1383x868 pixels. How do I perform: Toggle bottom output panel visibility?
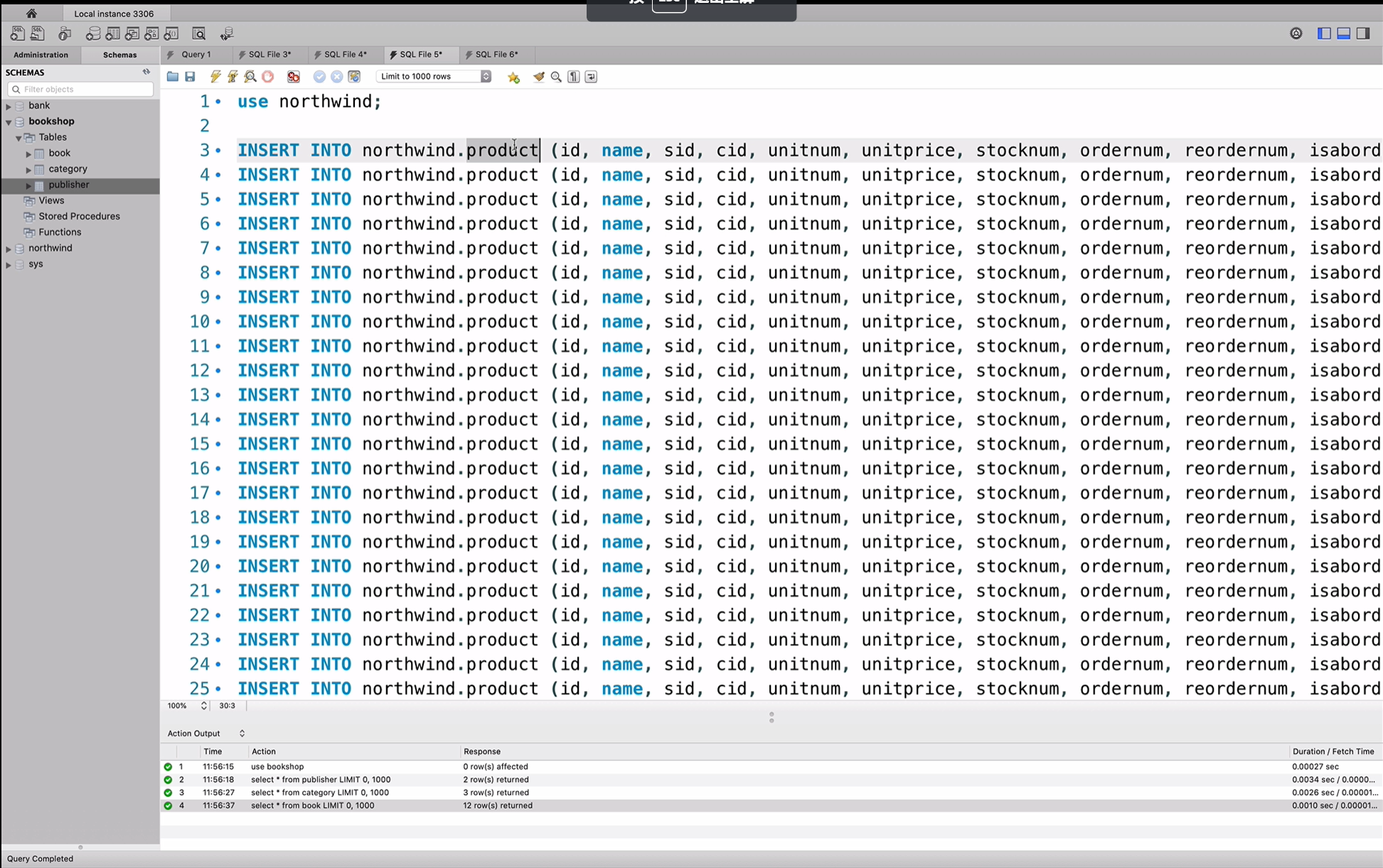tap(1344, 33)
